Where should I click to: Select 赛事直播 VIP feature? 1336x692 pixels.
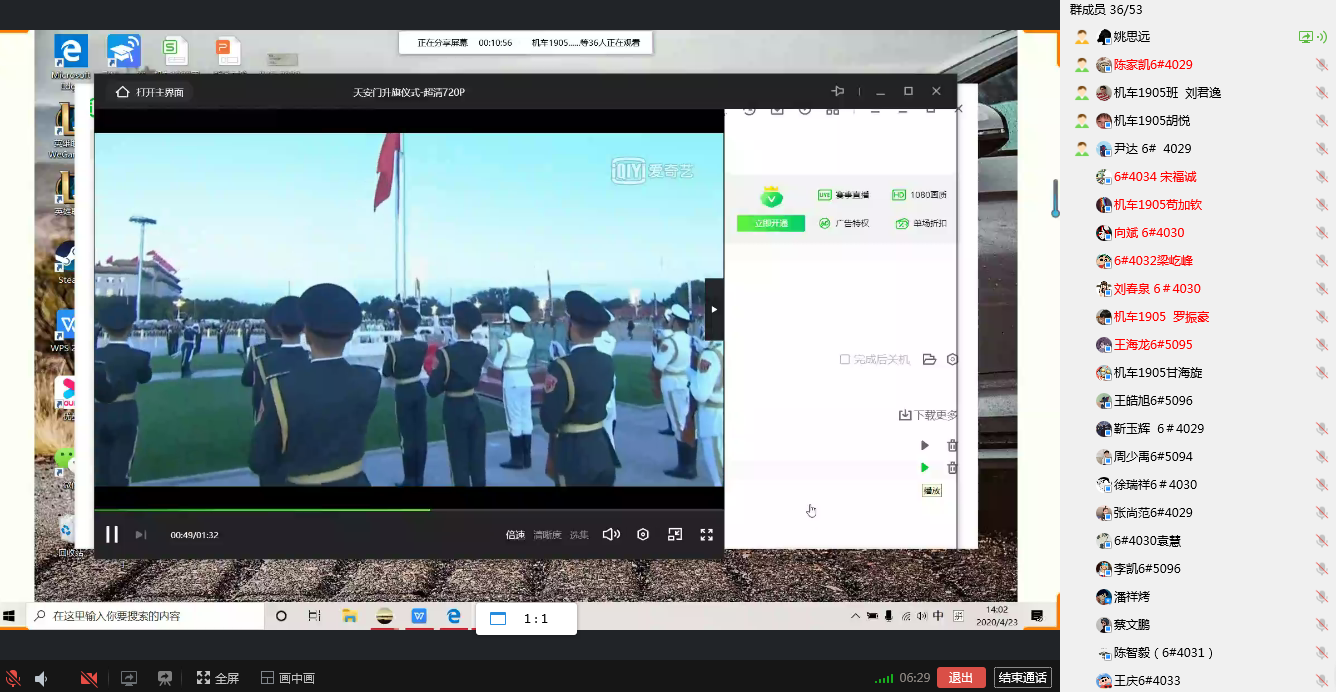[x=843, y=195]
